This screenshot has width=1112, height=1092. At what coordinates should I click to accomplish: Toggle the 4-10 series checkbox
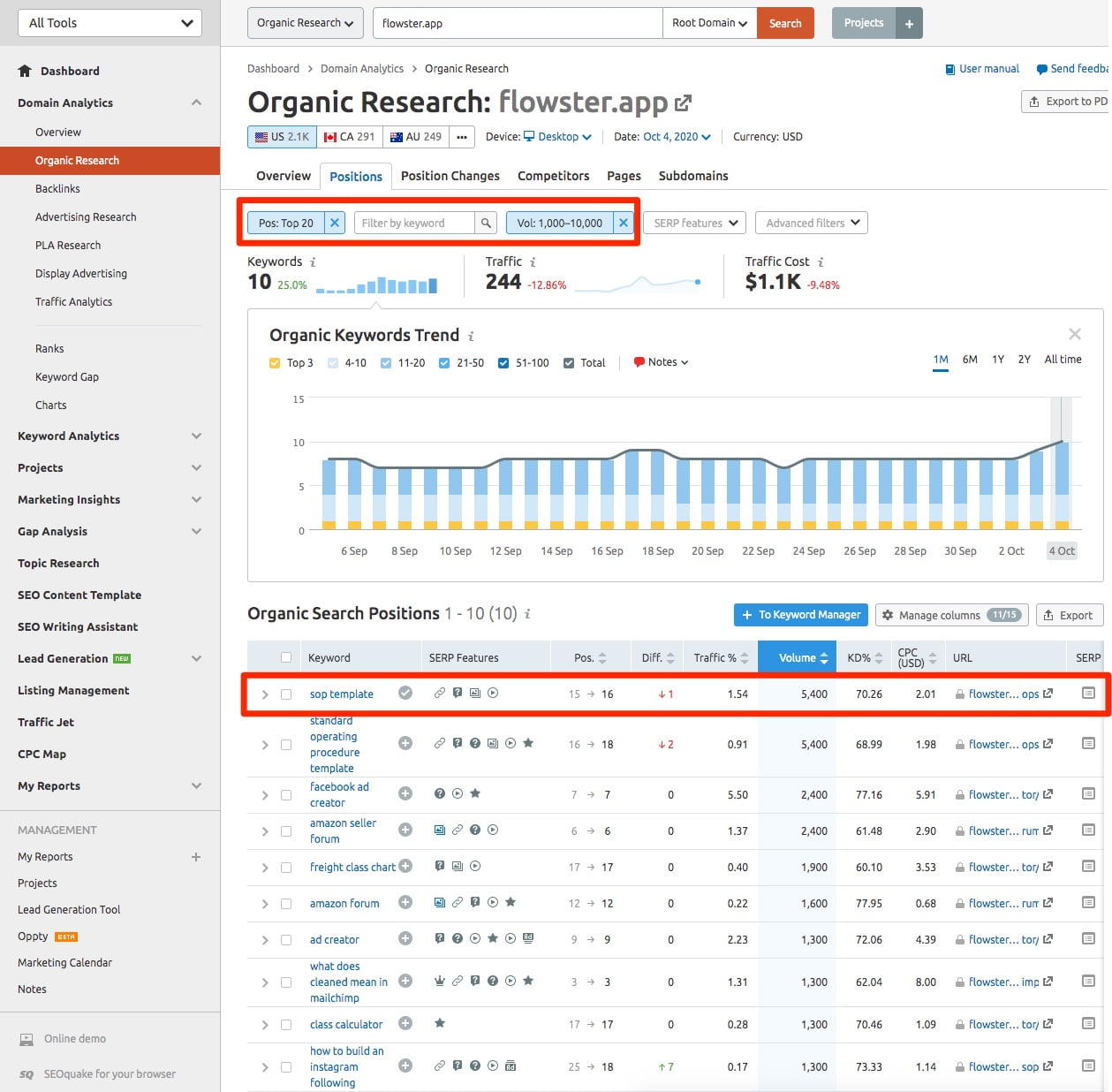pos(333,363)
